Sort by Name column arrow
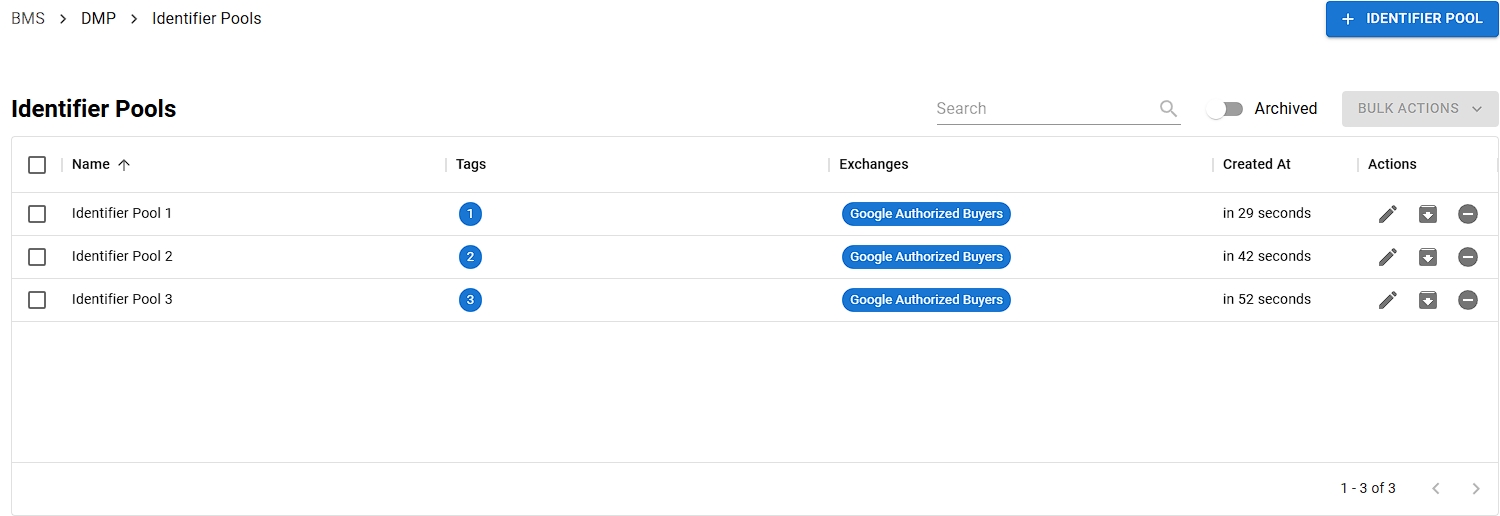The width and height of the screenshot is (1500, 516). coord(124,165)
